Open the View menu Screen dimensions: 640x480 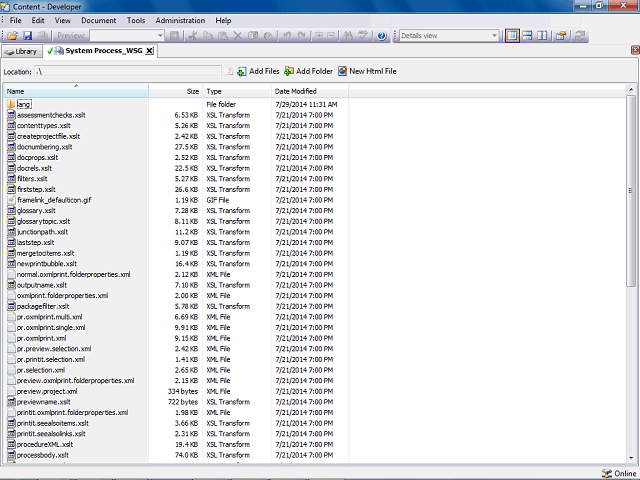point(62,20)
